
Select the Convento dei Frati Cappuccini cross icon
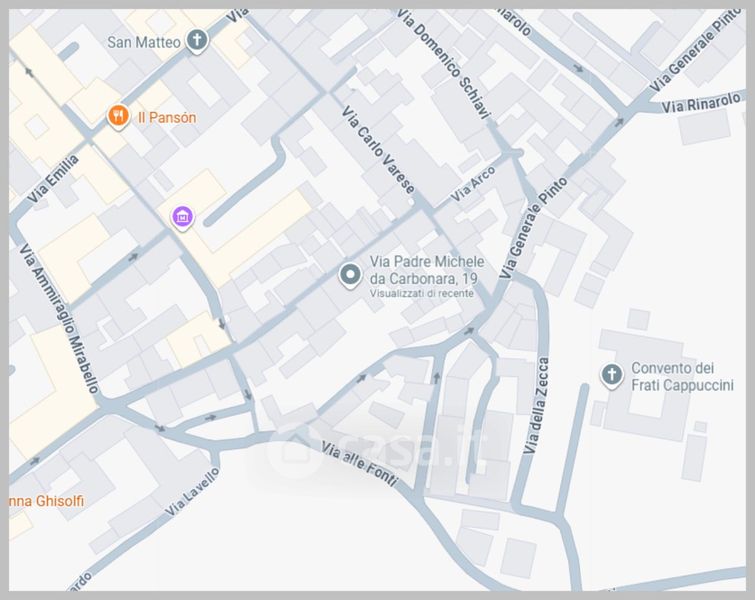[612, 375]
